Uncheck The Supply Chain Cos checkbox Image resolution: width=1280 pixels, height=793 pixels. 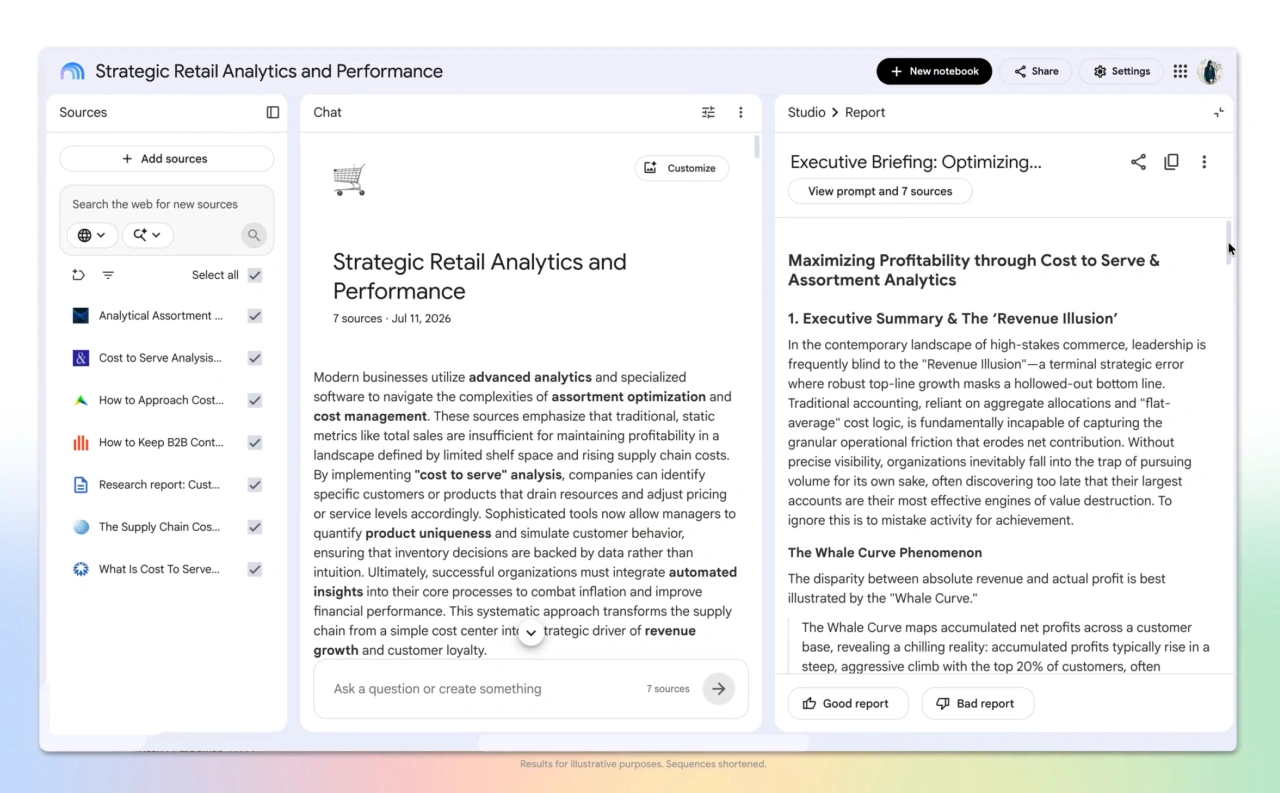click(x=255, y=527)
